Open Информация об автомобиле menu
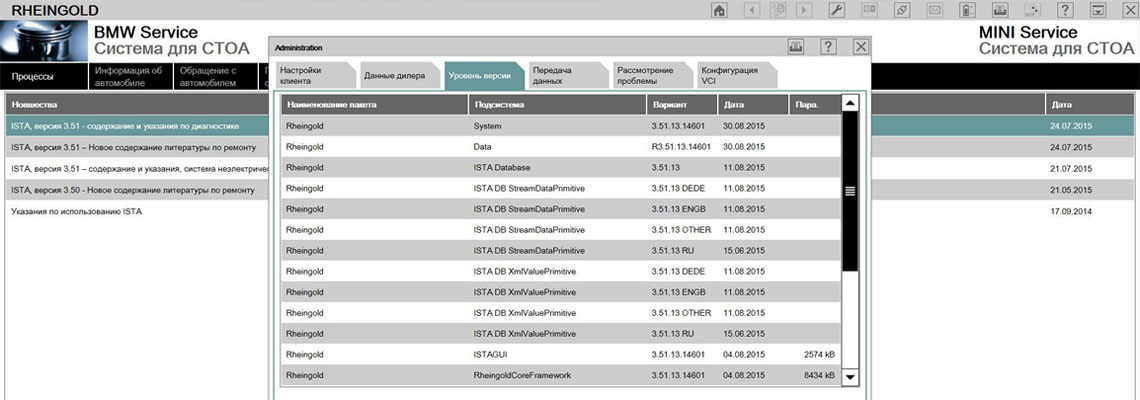The image size is (1140, 400). (x=131, y=76)
